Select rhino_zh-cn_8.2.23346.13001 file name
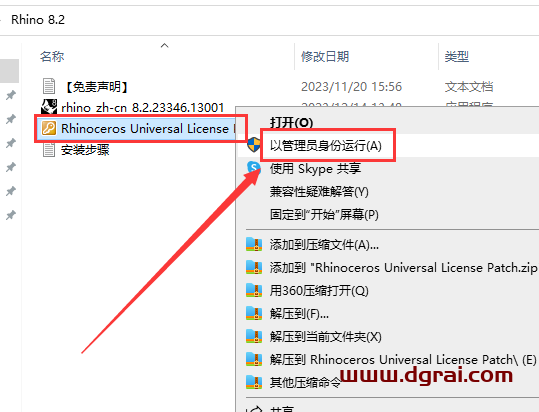 point(143,108)
